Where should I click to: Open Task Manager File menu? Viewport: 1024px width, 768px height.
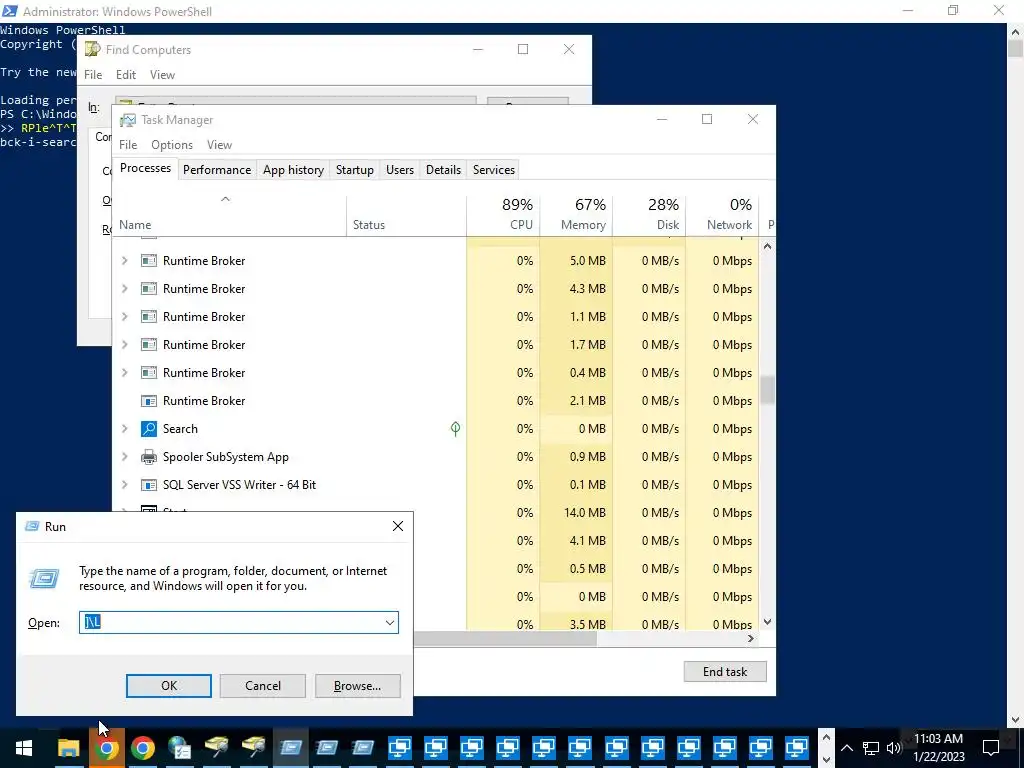128,145
